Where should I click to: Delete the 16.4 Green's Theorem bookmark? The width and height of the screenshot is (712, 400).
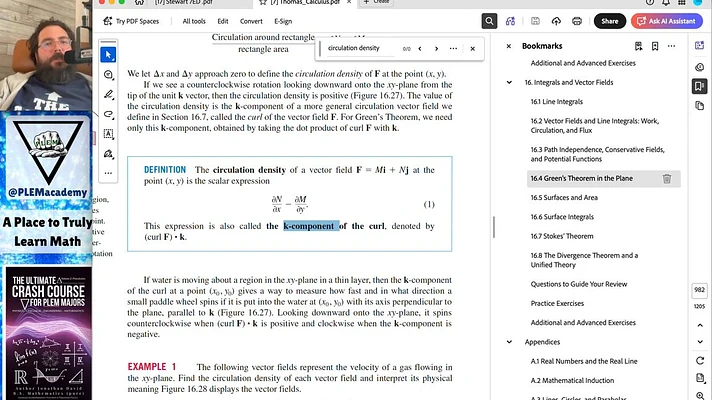pyautogui.click(x=667, y=178)
